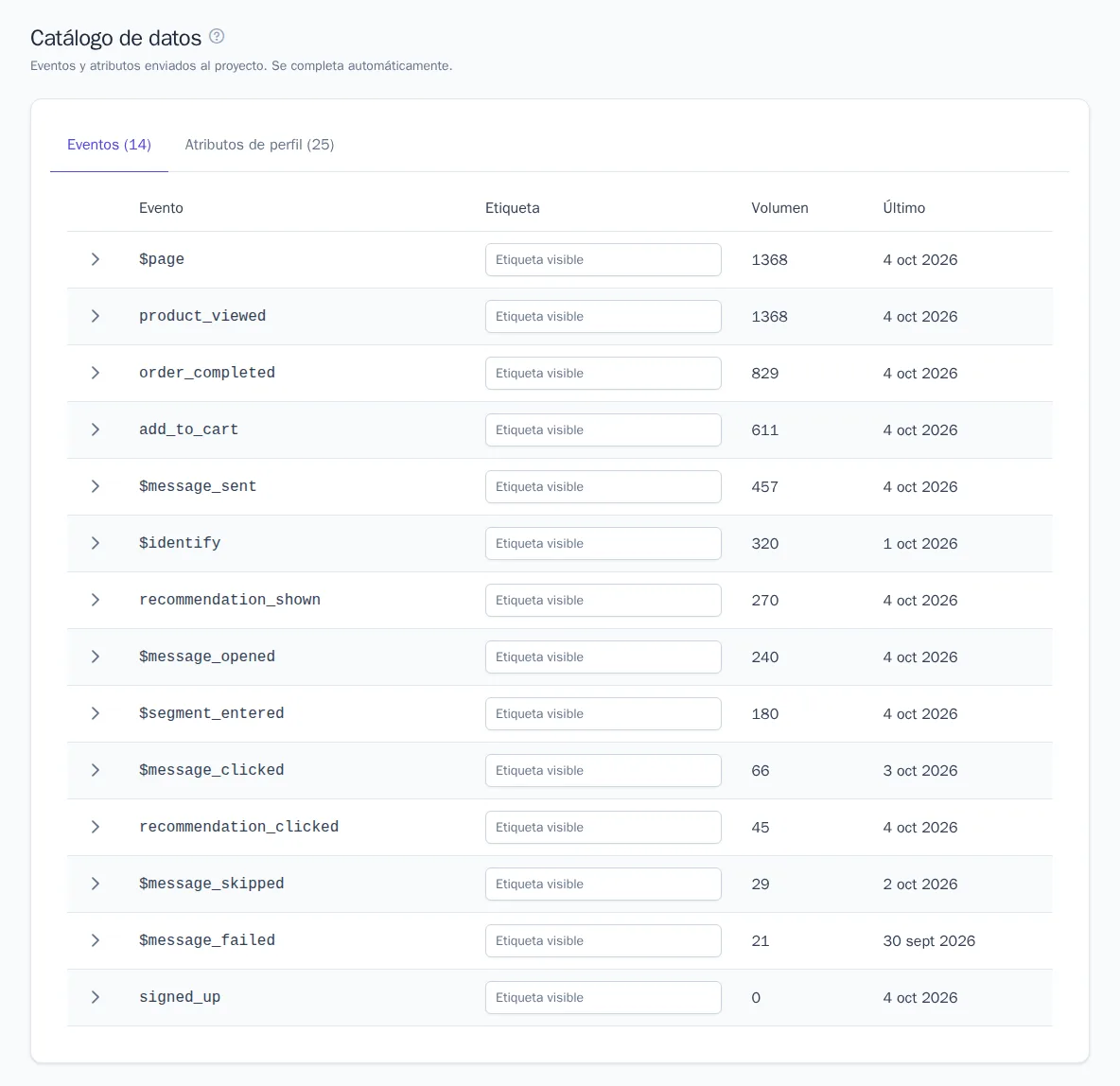Screen dimensions: 1120x1086
Task: Select the label field for $message_sent
Action: coord(603,486)
